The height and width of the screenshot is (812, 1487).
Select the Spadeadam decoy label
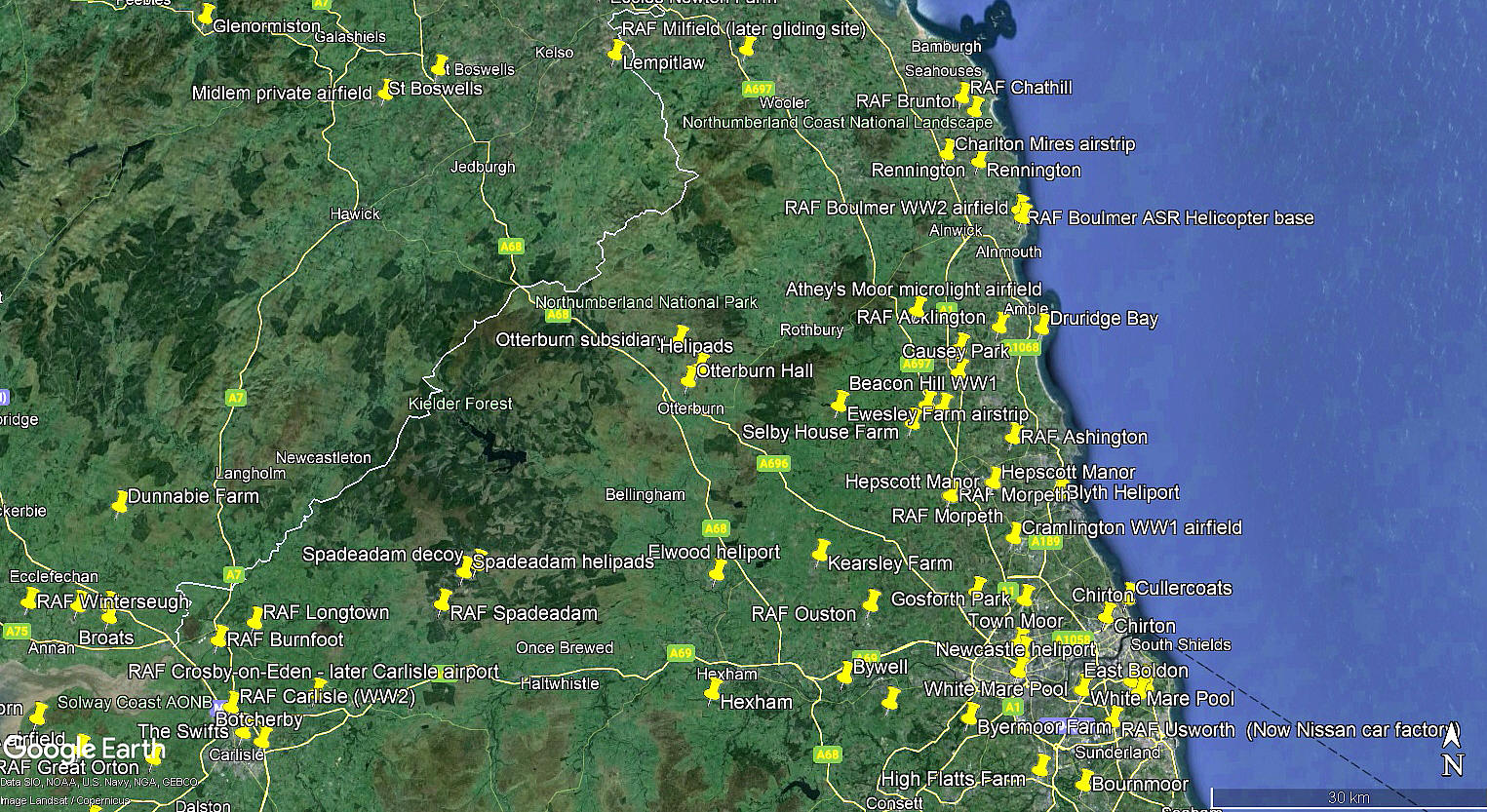(x=382, y=555)
